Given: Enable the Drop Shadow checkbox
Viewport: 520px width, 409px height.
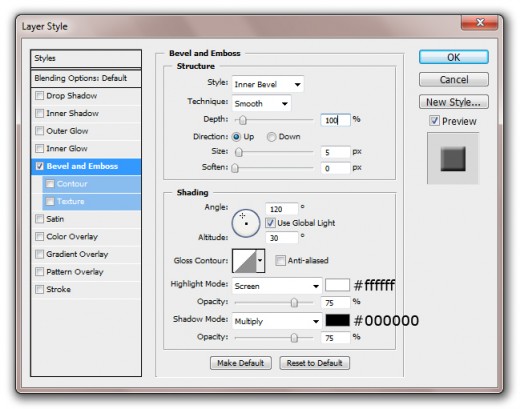Looking at the screenshot, I should (39, 96).
